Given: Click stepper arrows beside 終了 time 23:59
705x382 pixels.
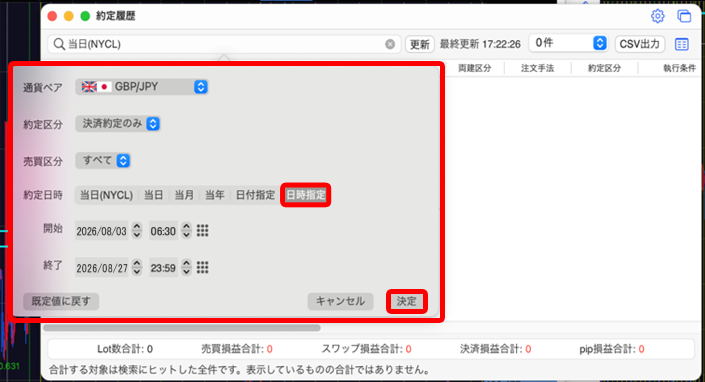Looking at the screenshot, I should pyautogui.click(x=186, y=268).
